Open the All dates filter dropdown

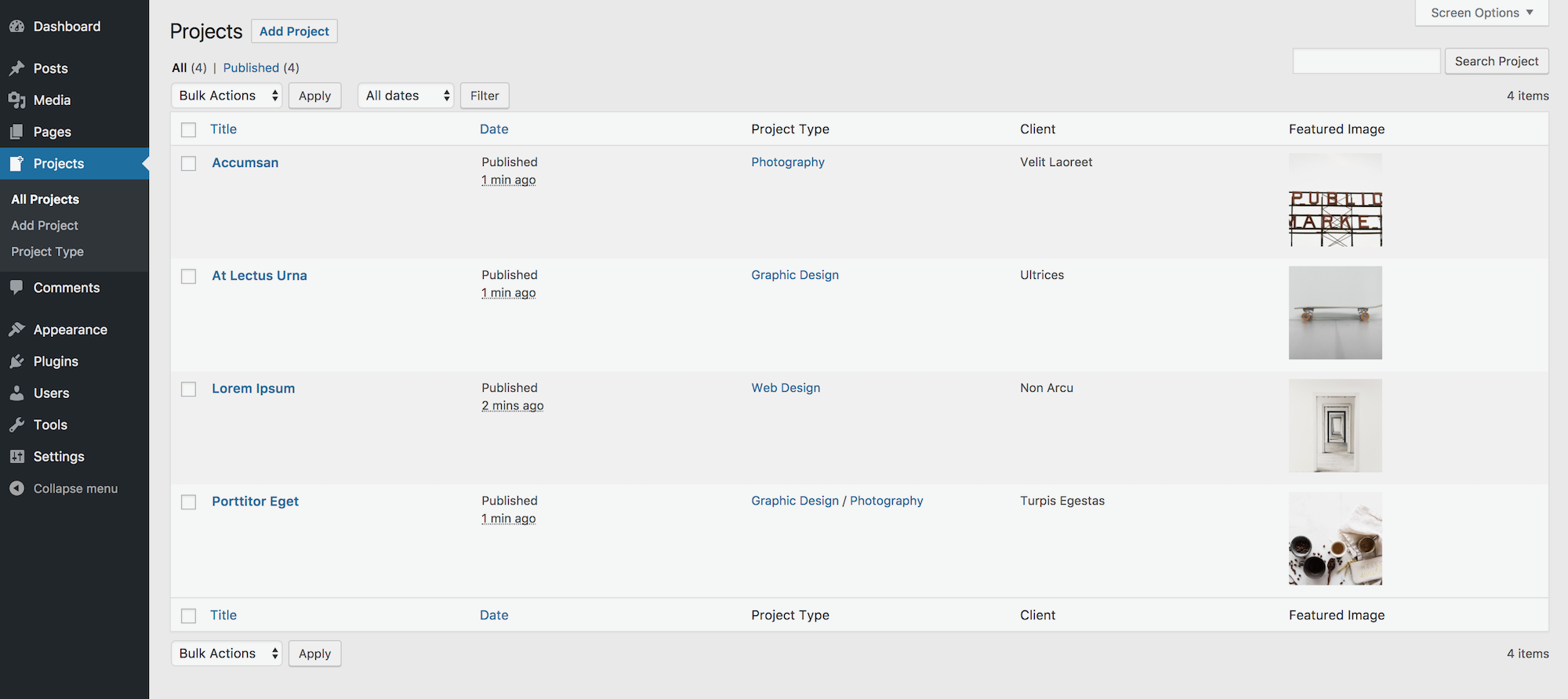406,96
